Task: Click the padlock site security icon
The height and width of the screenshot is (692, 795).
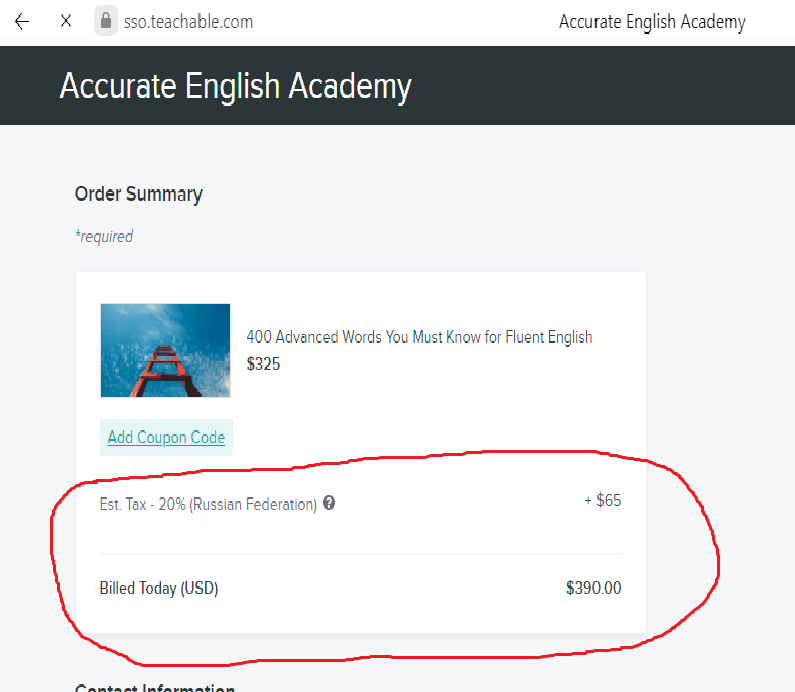Action: pyautogui.click(x=105, y=21)
